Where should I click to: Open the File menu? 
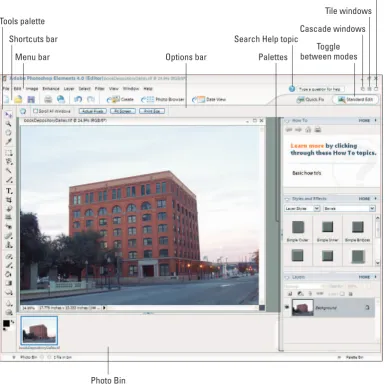click(6, 89)
